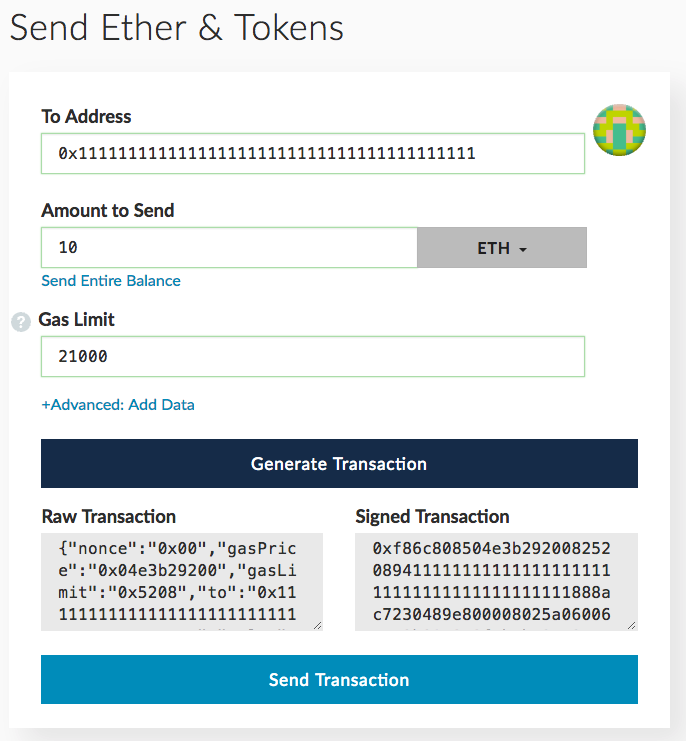686x741 pixels.
Task: Focus the To Address input field
Action: pos(313,154)
